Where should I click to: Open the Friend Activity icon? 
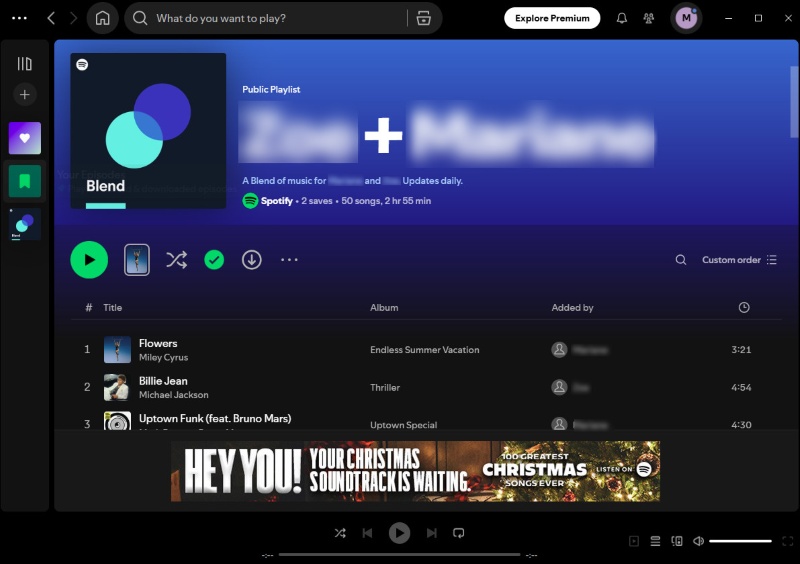coord(648,18)
